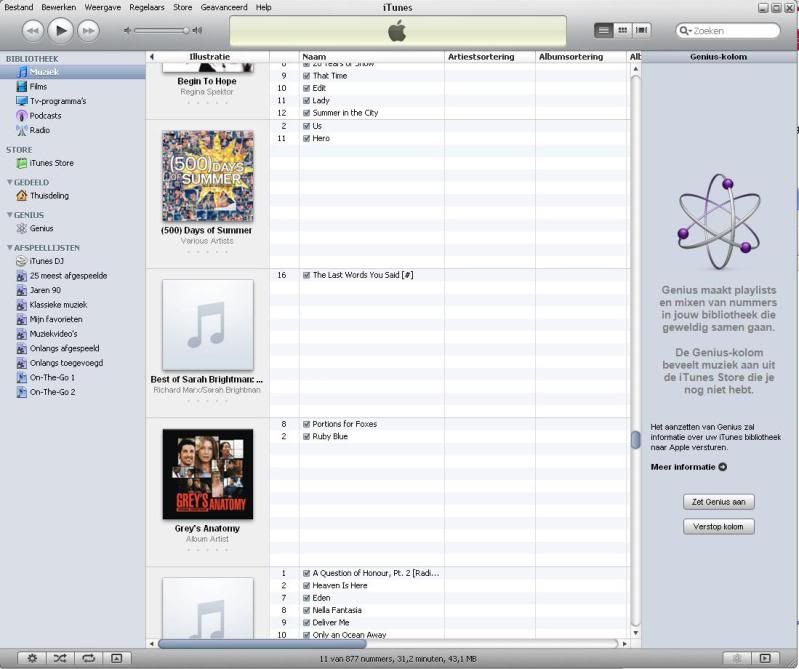The width and height of the screenshot is (799, 669).
Task: Click the arrow in the Illustratie column header
Action: pos(152,57)
